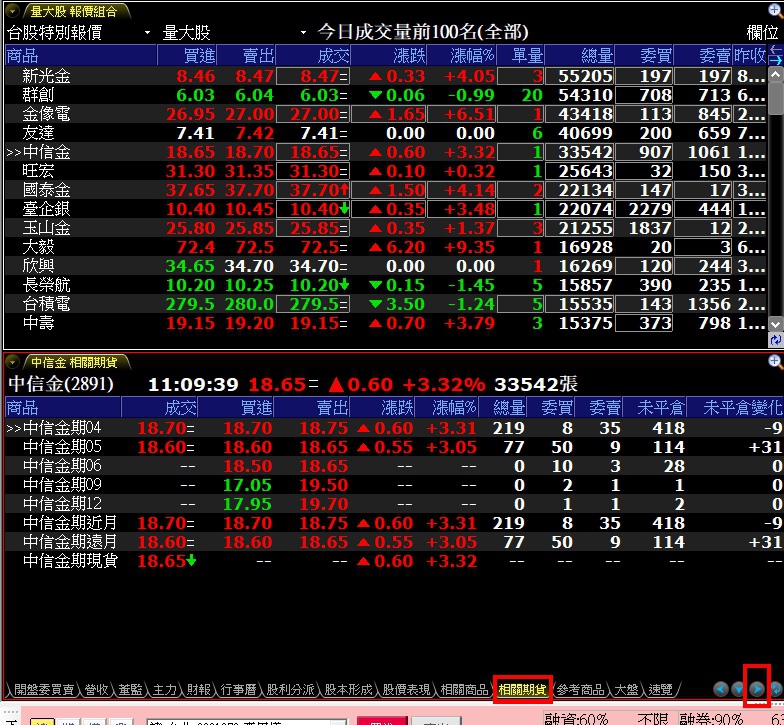The image size is (784, 725).
Task: Select the 臺企銀 stock row
Action: [x=386, y=209]
